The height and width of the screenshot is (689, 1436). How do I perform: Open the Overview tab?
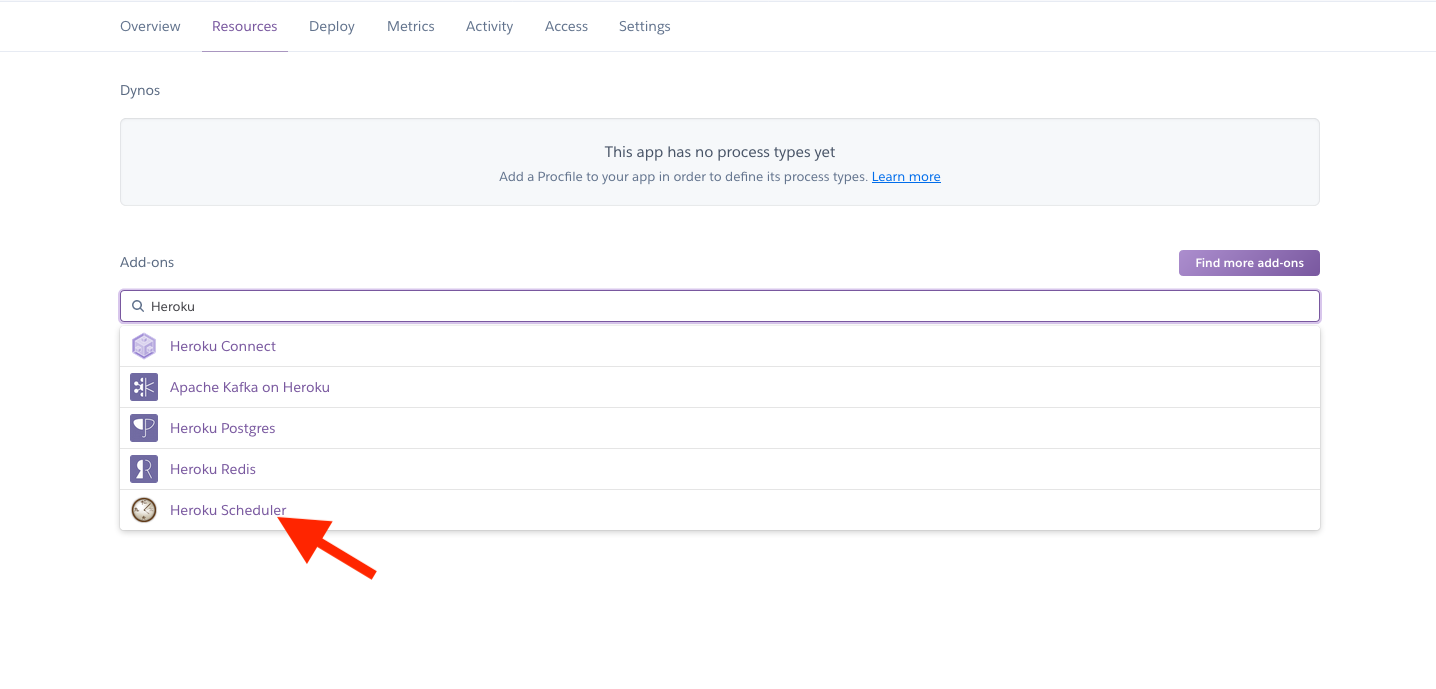point(150,26)
